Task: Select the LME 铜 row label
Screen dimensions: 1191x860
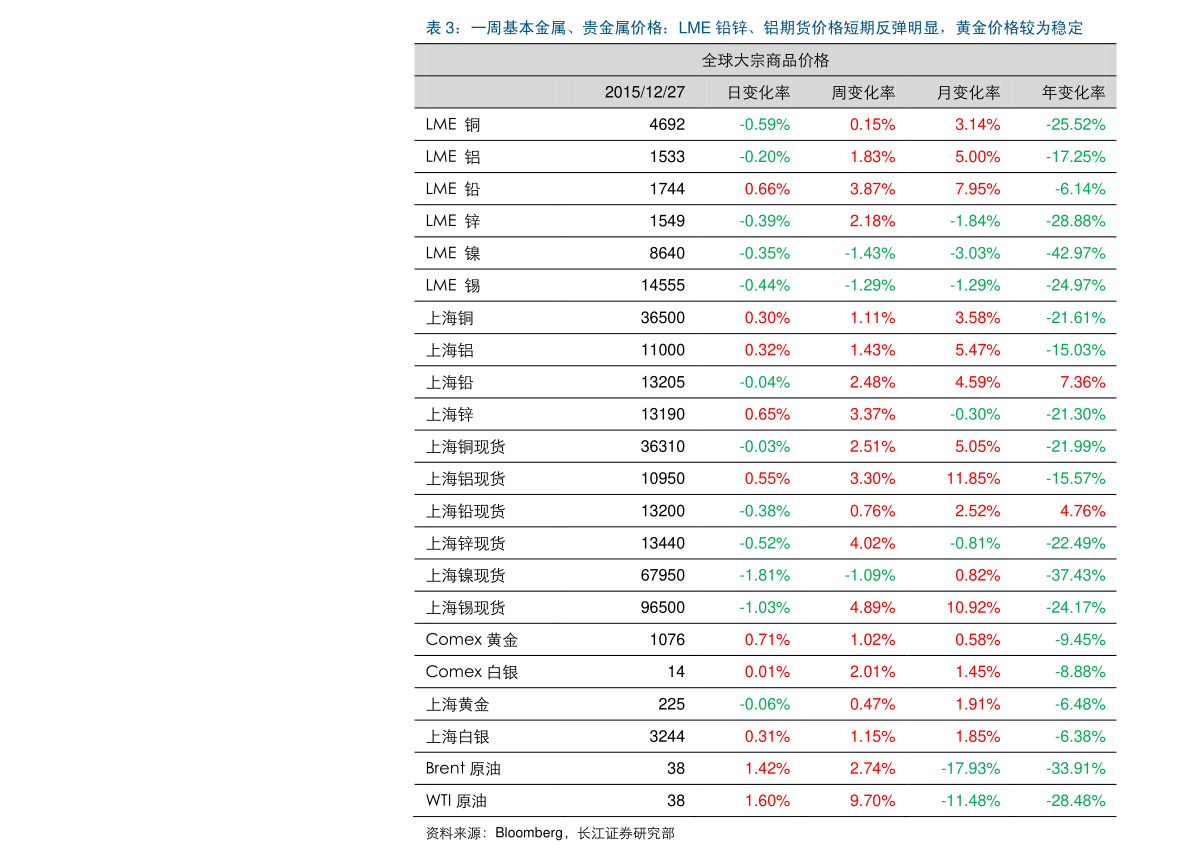Action: [x=453, y=125]
